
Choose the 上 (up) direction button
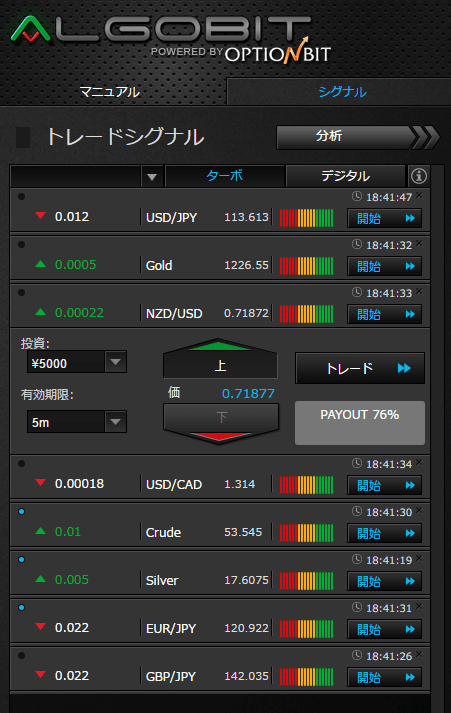220,359
